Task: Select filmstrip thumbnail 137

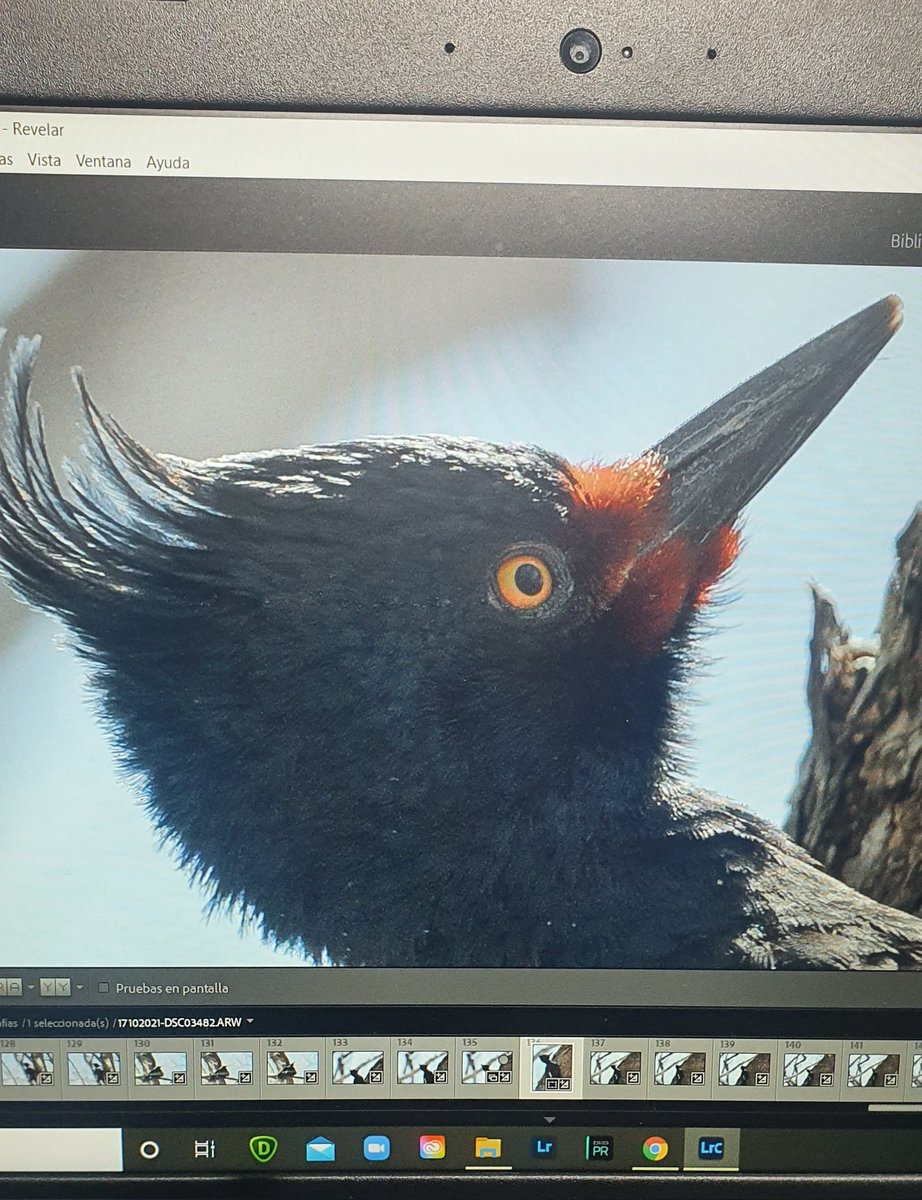Action: 615,1068
